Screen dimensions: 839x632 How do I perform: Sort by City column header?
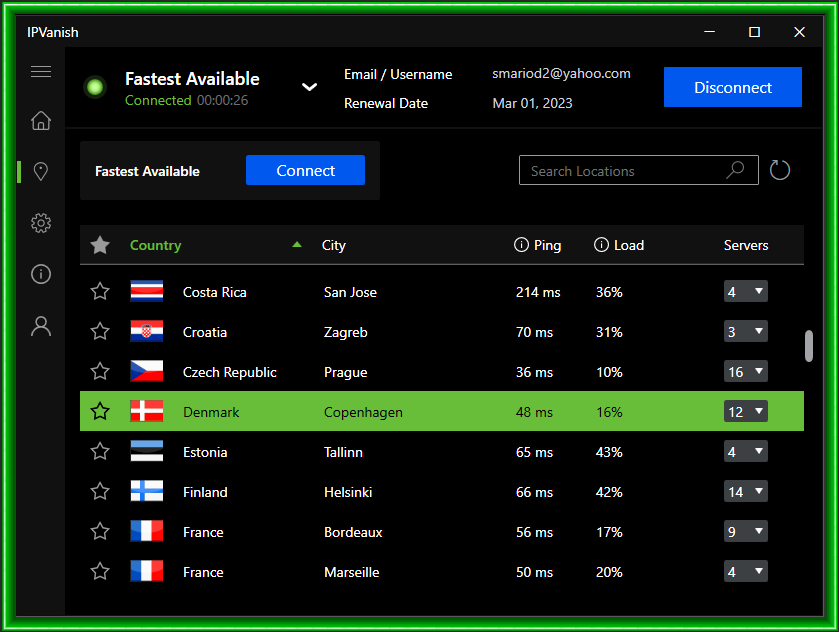click(x=333, y=245)
